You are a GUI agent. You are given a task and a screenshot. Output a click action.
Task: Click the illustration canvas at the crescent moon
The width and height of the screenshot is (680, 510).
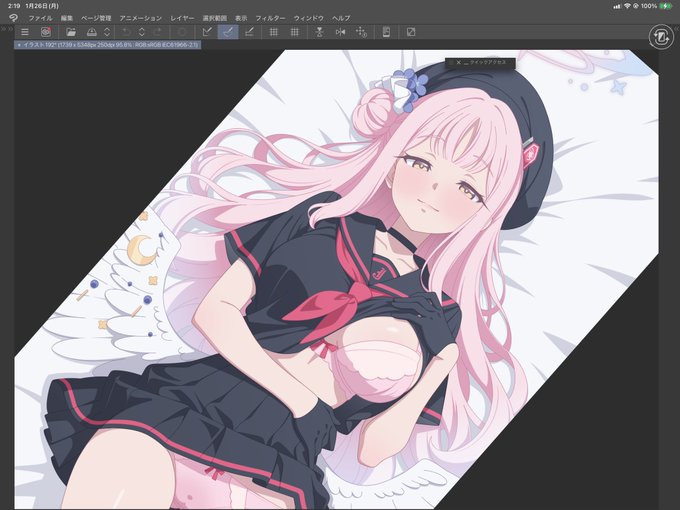click(x=142, y=250)
